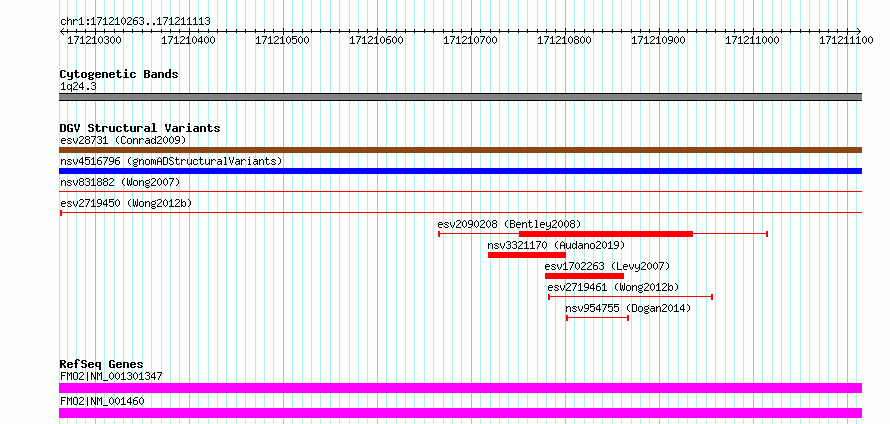Open nsv831882 (Wong2007) label
The image size is (890, 424).
[x=120, y=182]
